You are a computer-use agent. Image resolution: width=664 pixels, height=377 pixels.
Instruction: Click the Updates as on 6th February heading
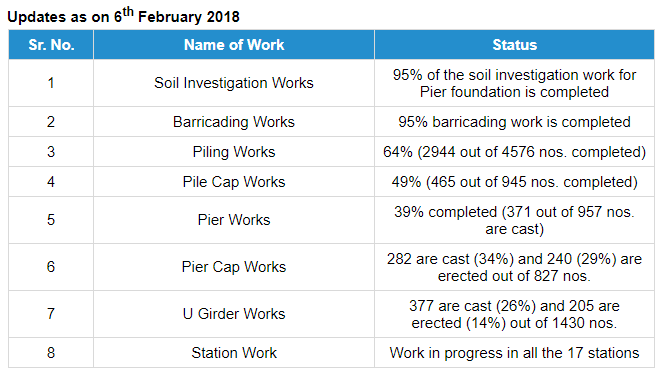tap(123, 16)
